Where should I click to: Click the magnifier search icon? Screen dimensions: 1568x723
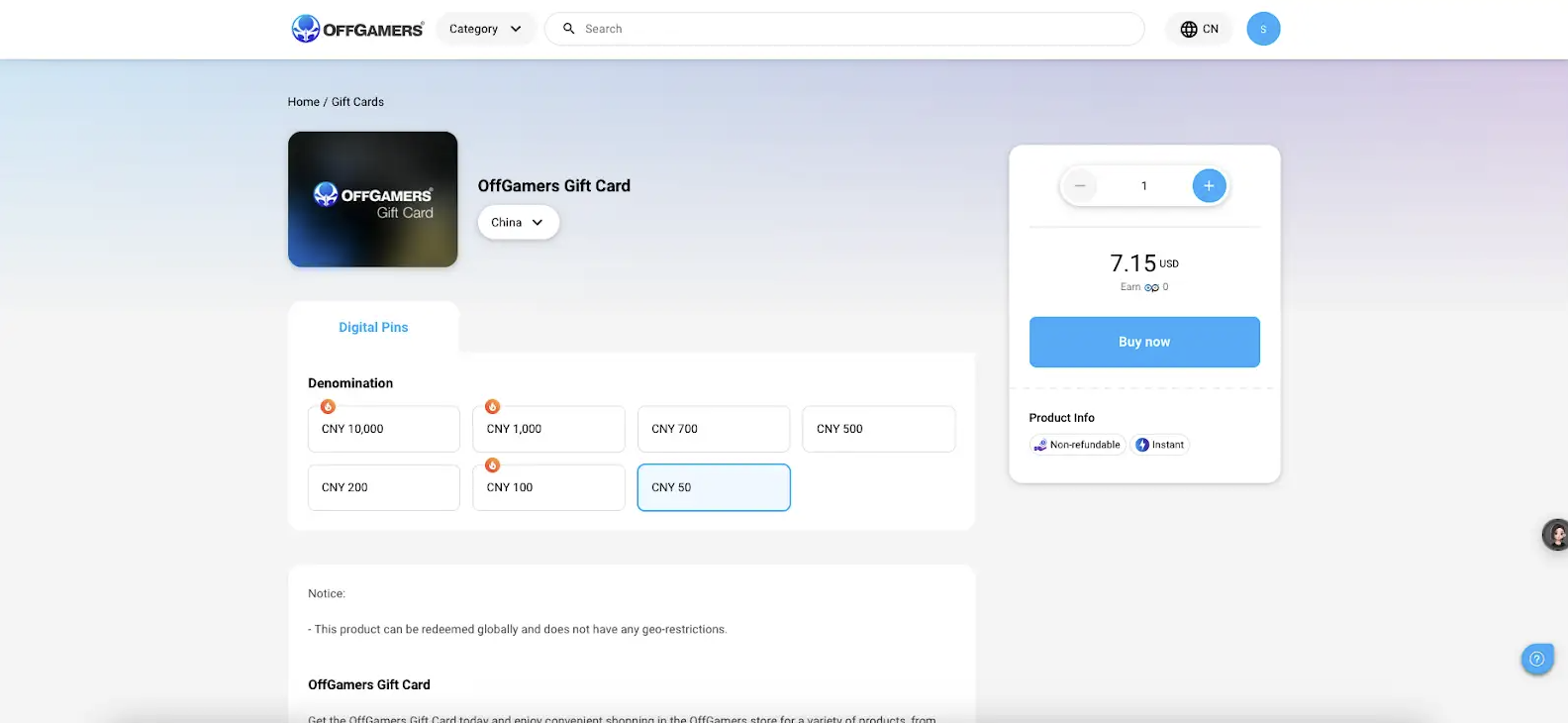click(569, 29)
